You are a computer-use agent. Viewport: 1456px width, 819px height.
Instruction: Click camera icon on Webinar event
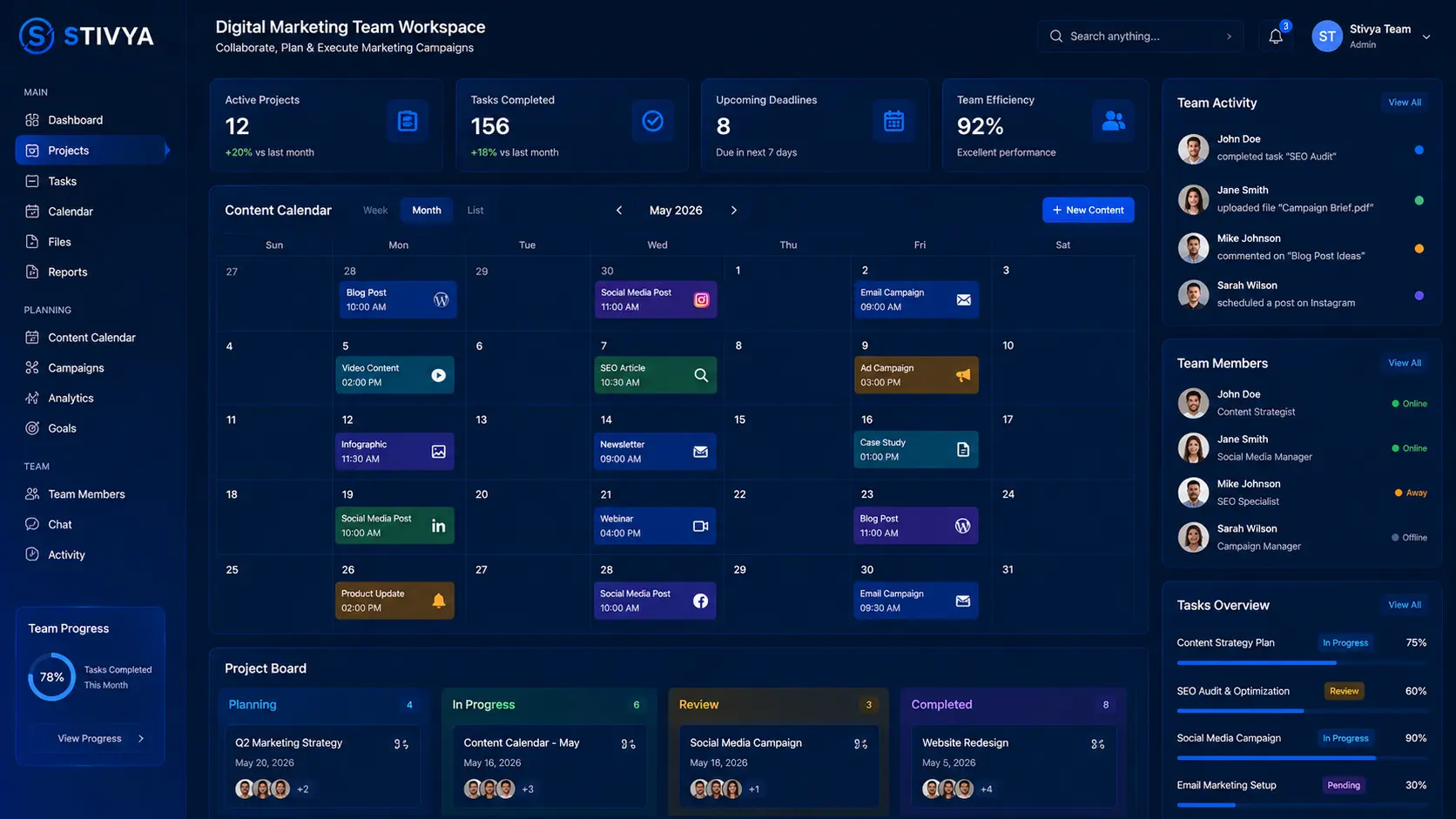(x=700, y=526)
